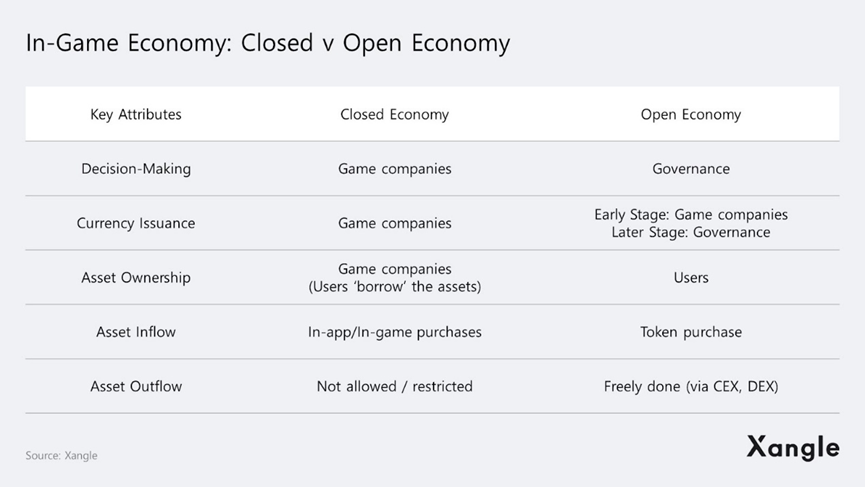865x487 pixels.
Task: Click the 'Source: Xangle' footer text
Action: (x=62, y=456)
